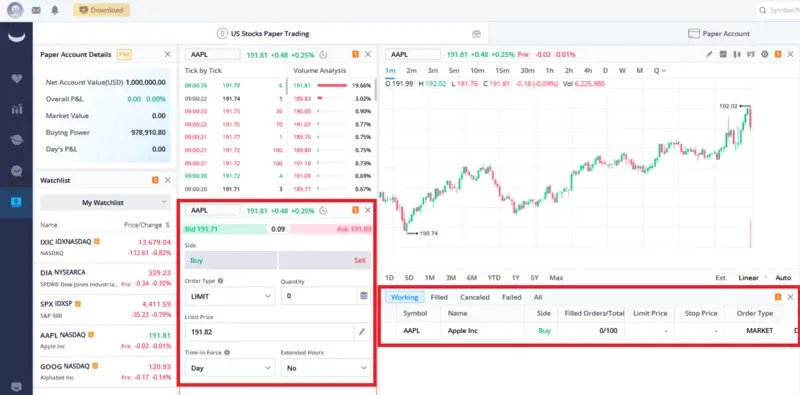The width and height of the screenshot is (800, 395).
Task: Switch to the All orders tab
Action: 538,297
